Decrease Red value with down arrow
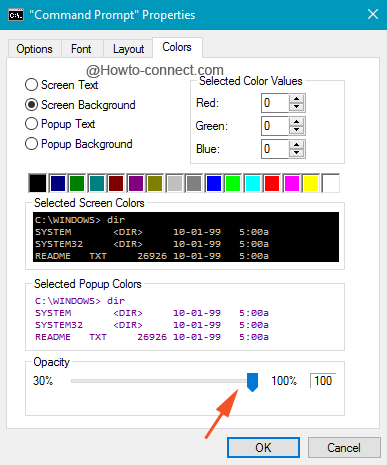This screenshot has width=387, height=465. (x=296, y=107)
